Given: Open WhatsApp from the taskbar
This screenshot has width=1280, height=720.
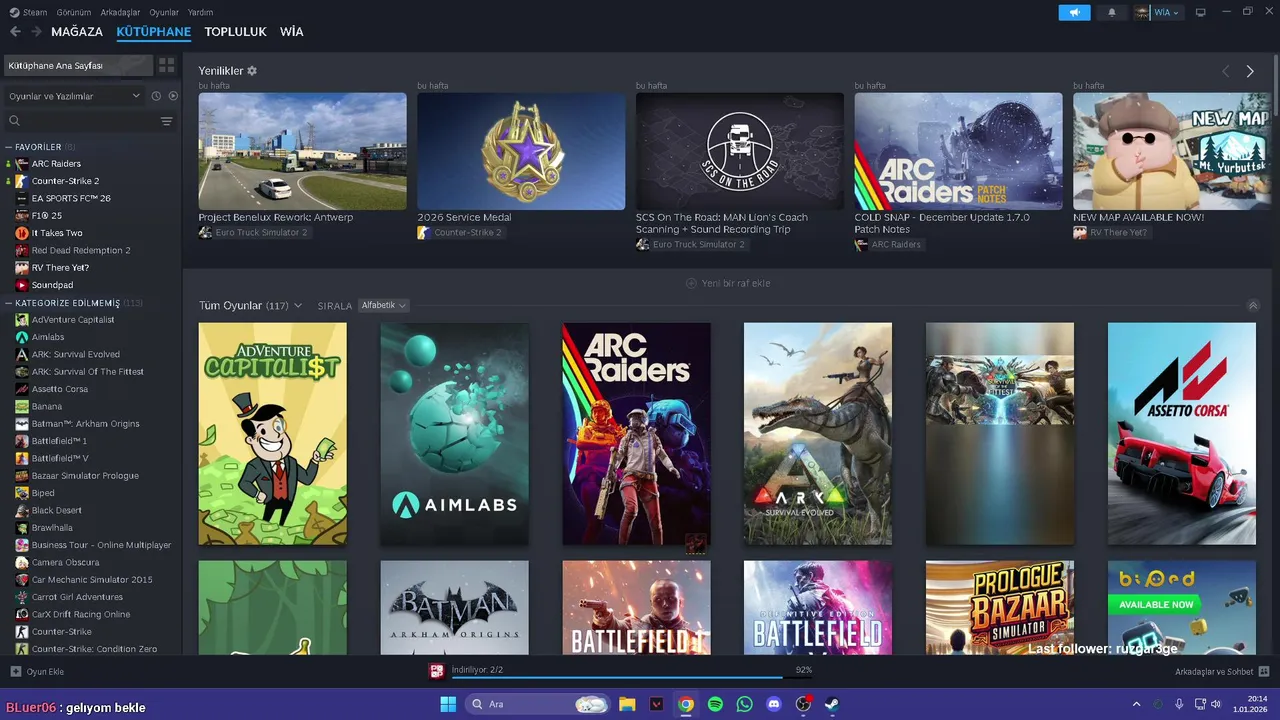Looking at the screenshot, I should tap(744, 704).
